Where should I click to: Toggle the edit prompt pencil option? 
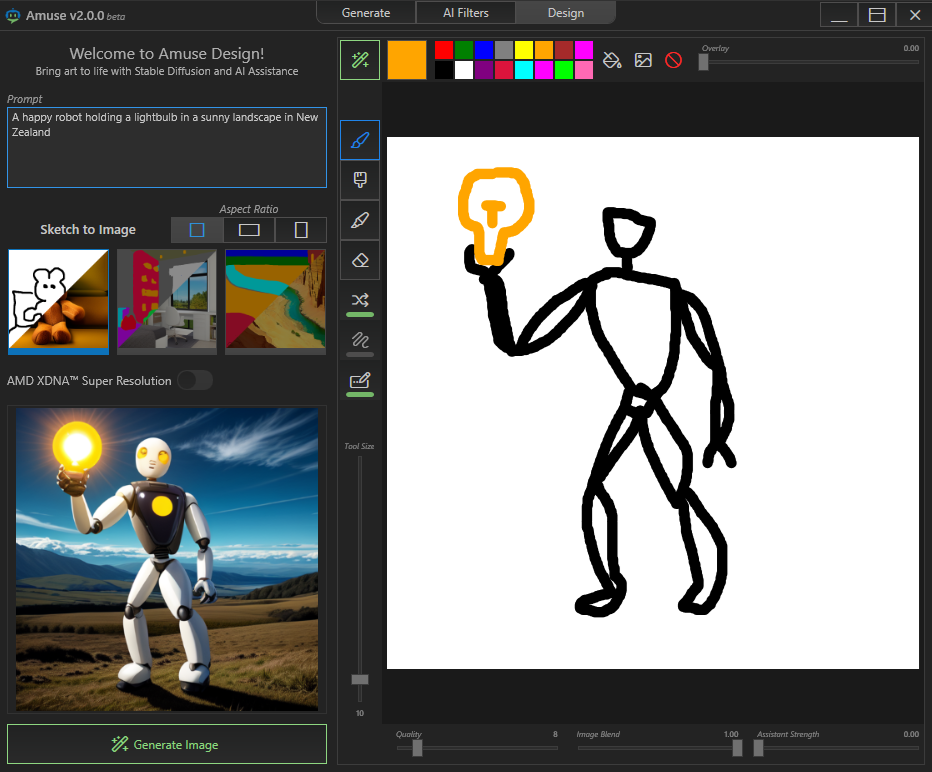click(360, 380)
